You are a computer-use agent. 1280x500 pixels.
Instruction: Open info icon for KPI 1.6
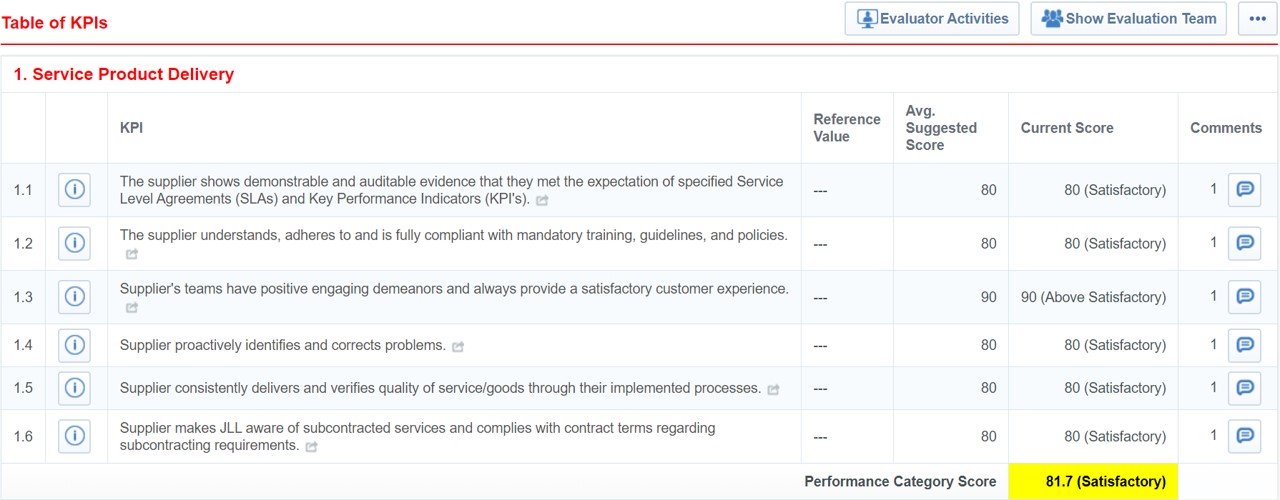(74, 436)
